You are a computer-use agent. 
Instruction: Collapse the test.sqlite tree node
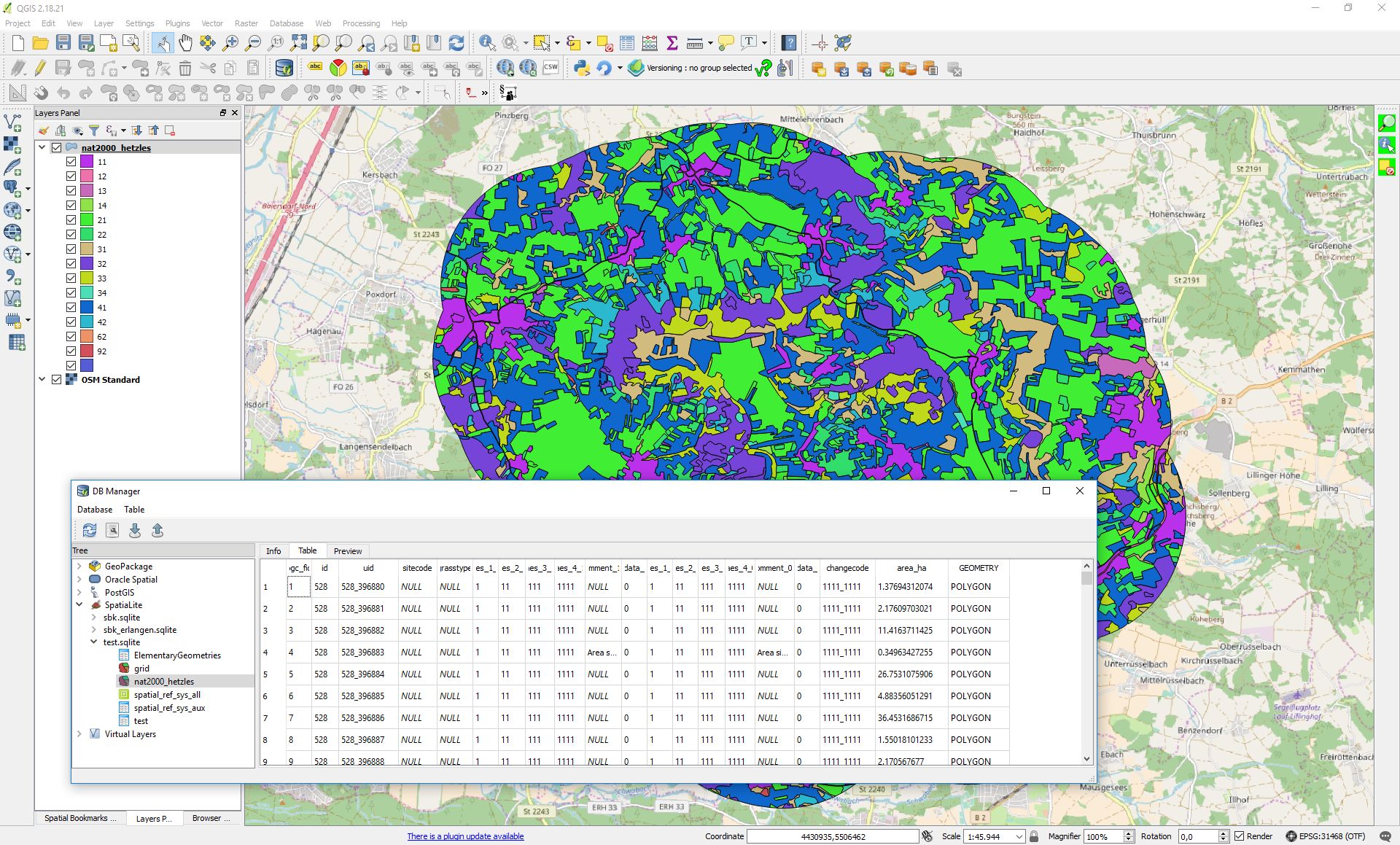(93, 642)
